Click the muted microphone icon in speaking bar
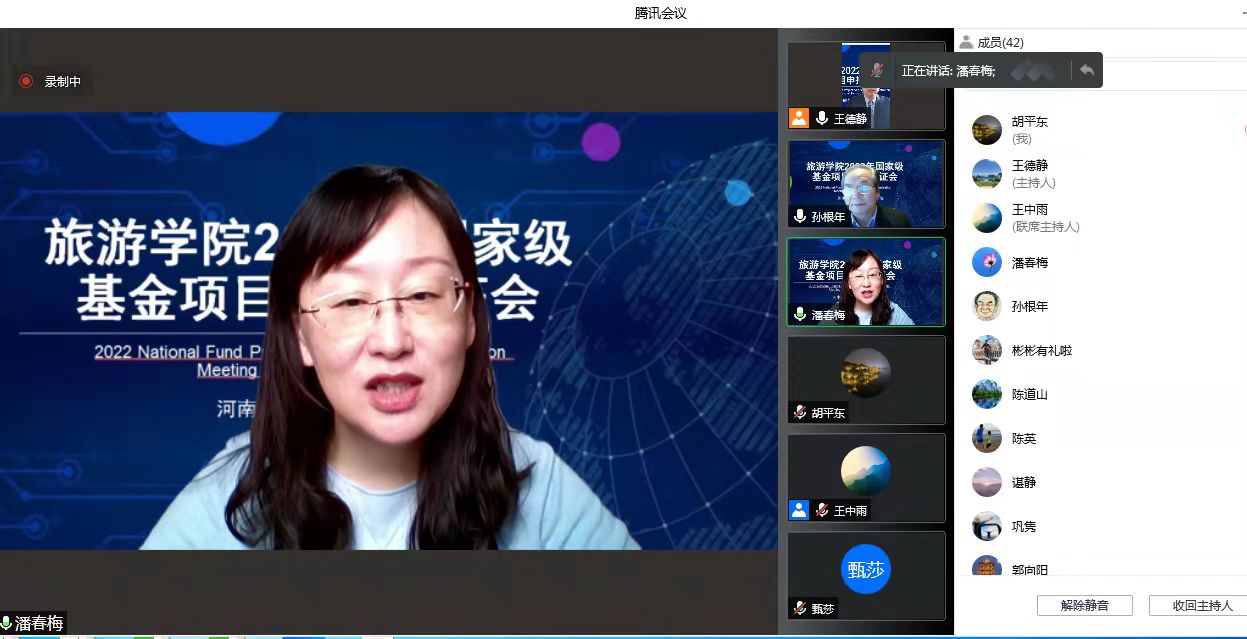Viewport: 1247px width, 639px height. (x=877, y=70)
